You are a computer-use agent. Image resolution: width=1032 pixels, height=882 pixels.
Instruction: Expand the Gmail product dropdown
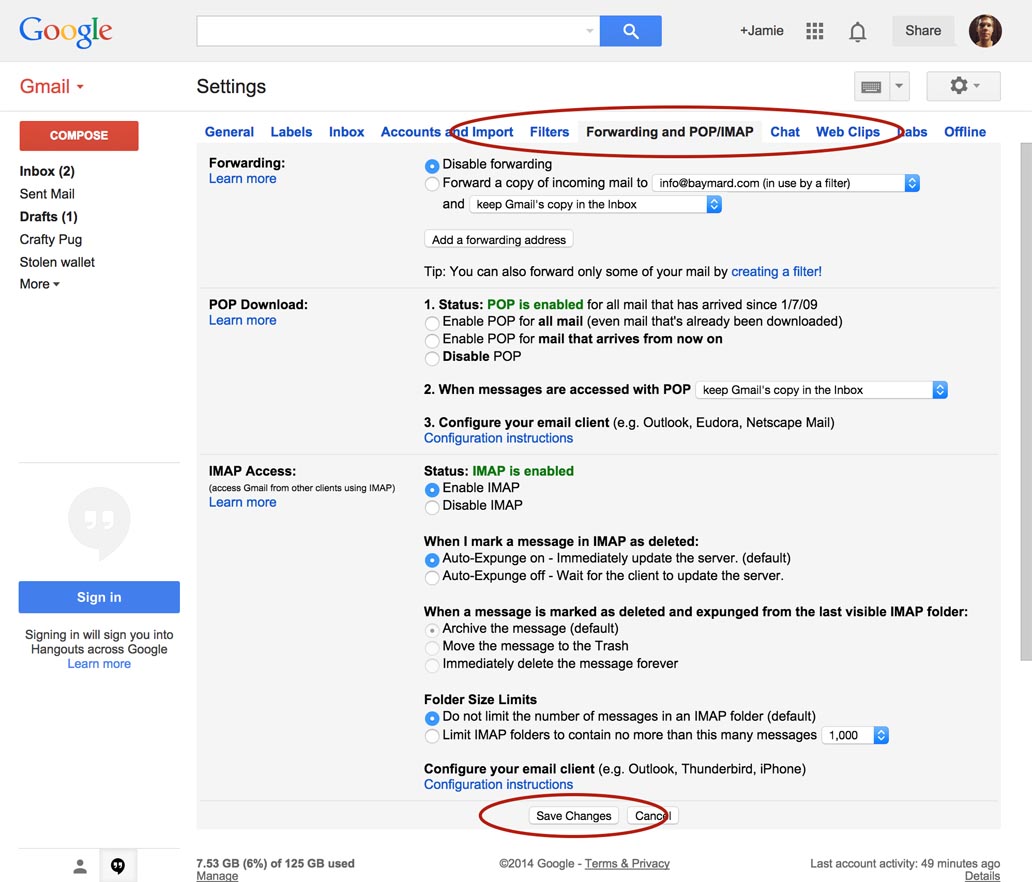tap(52, 87)
